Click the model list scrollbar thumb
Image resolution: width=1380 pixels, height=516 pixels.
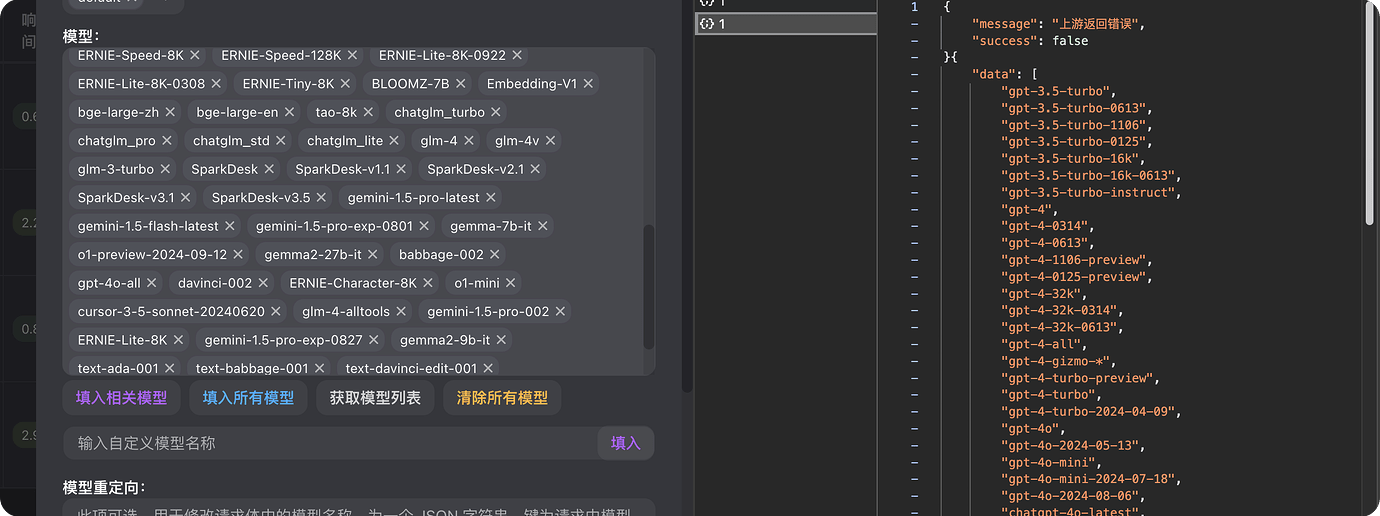pyautogui.click(x=649, y=287)
